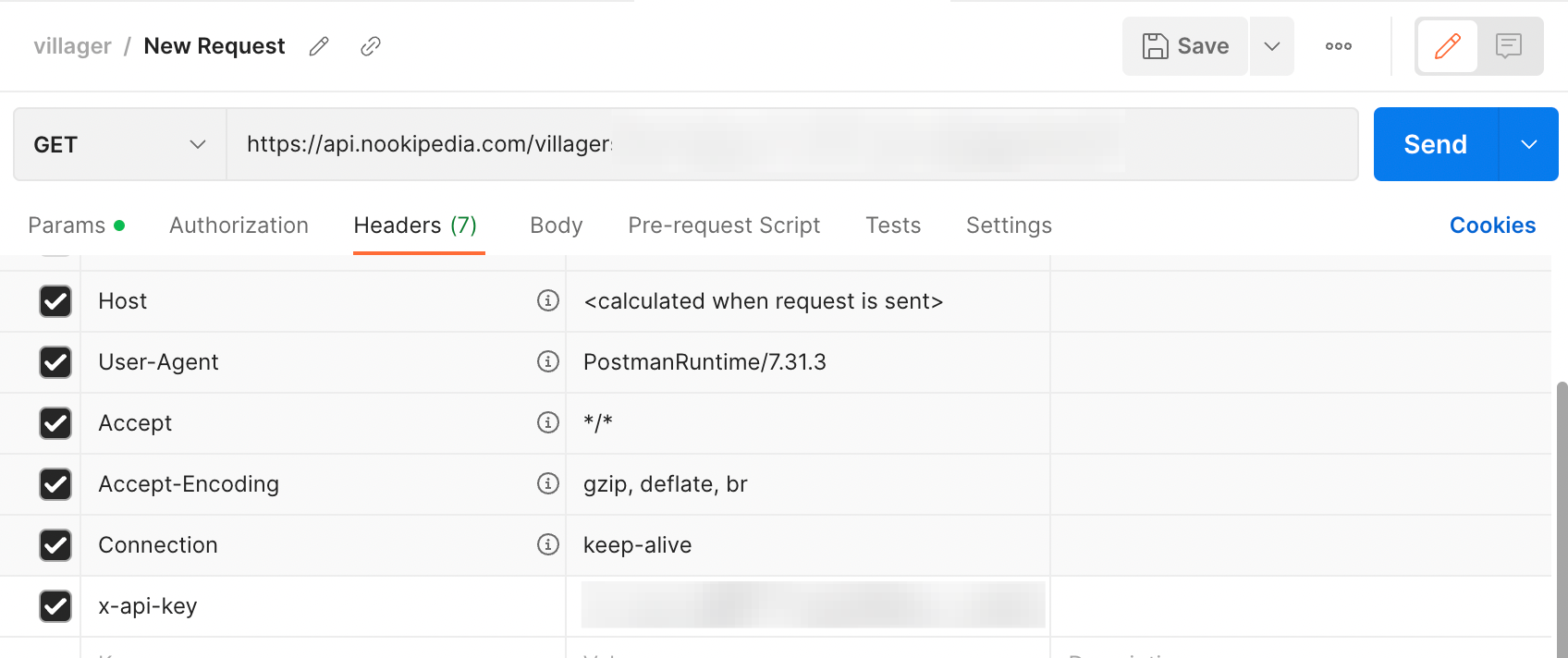The image size is (1568, 658).
Task: Show info for the Accept-Encoding header
Action: [x=548, y=483]
